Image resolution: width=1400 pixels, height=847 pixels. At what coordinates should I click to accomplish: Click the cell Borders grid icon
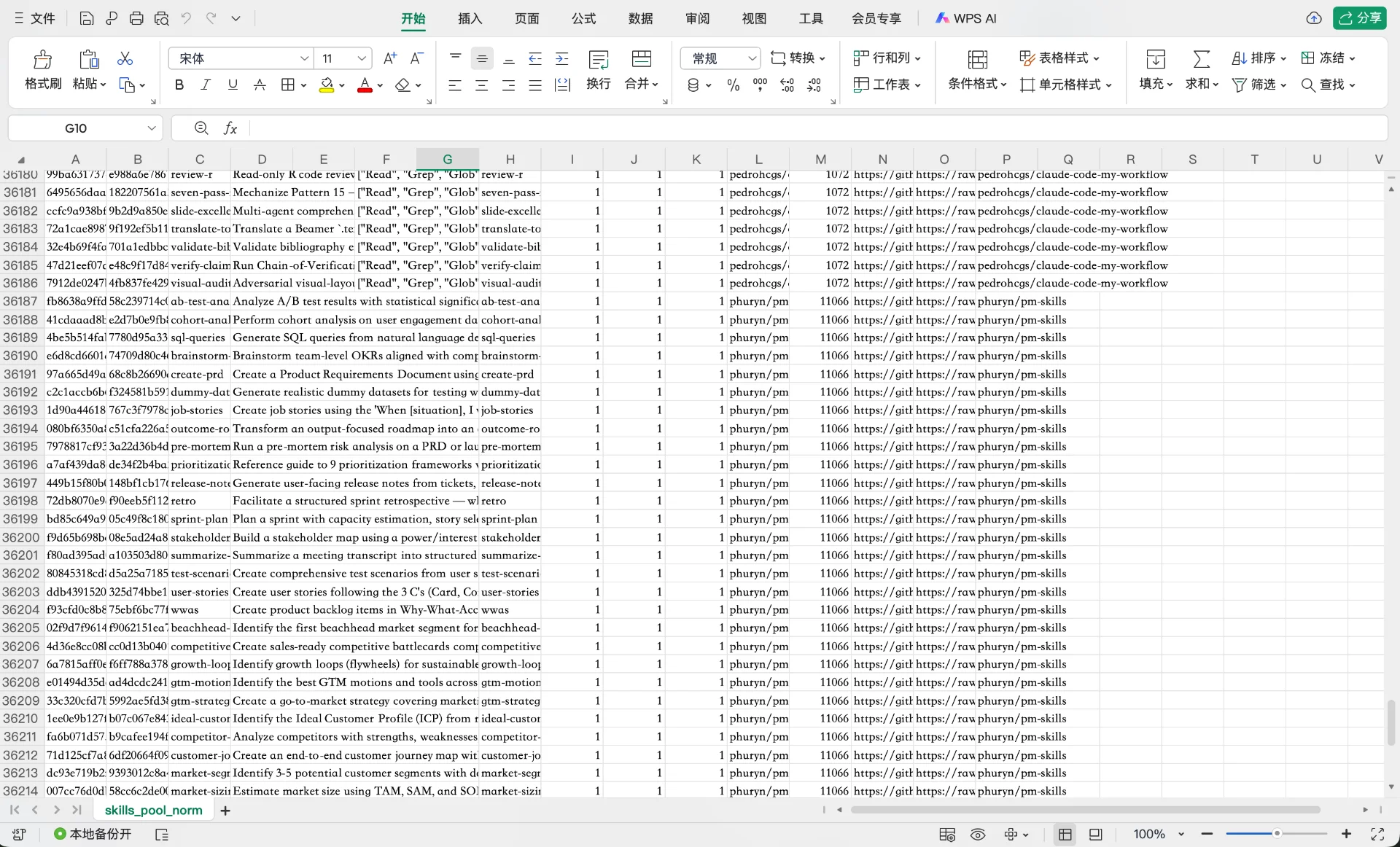[288, 85]
